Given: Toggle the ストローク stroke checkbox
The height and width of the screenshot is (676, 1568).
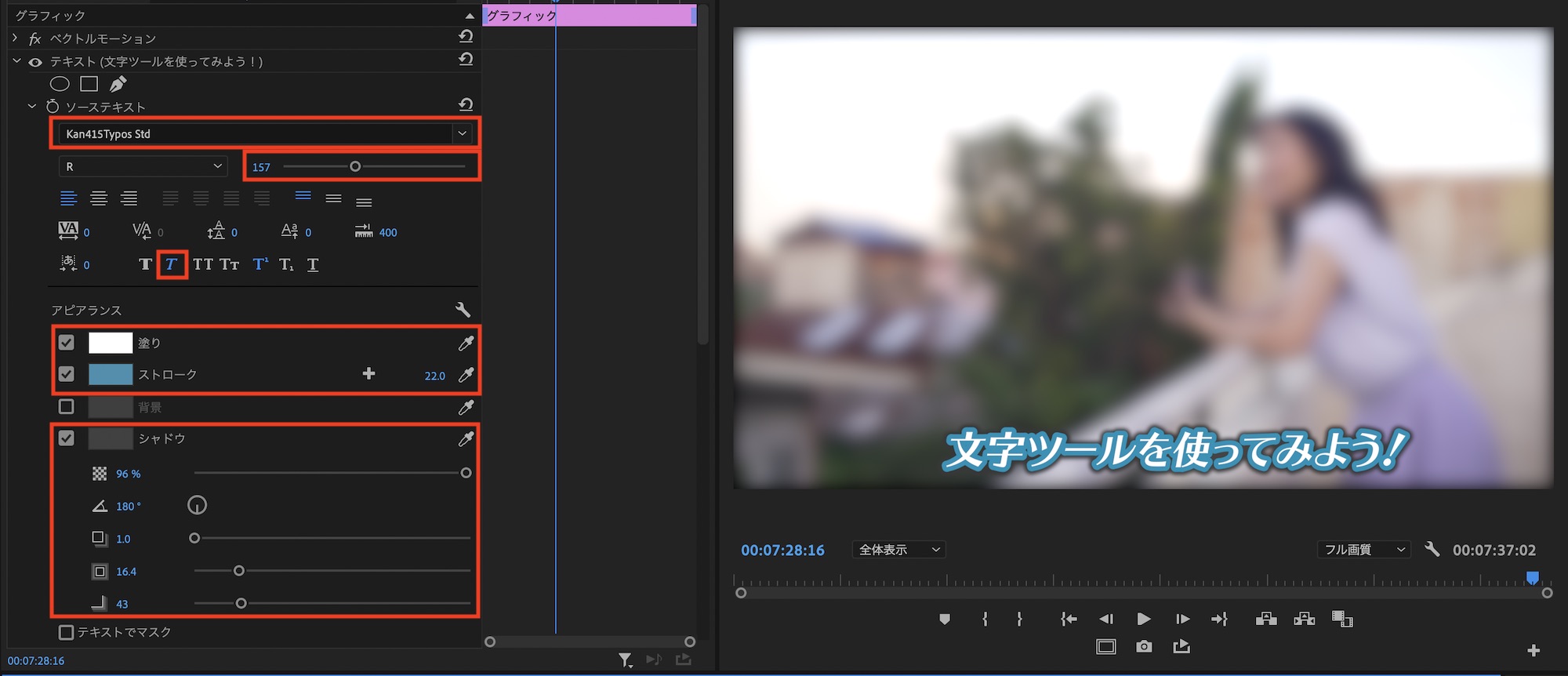Looking at the screenshot, I should [67, 374].
